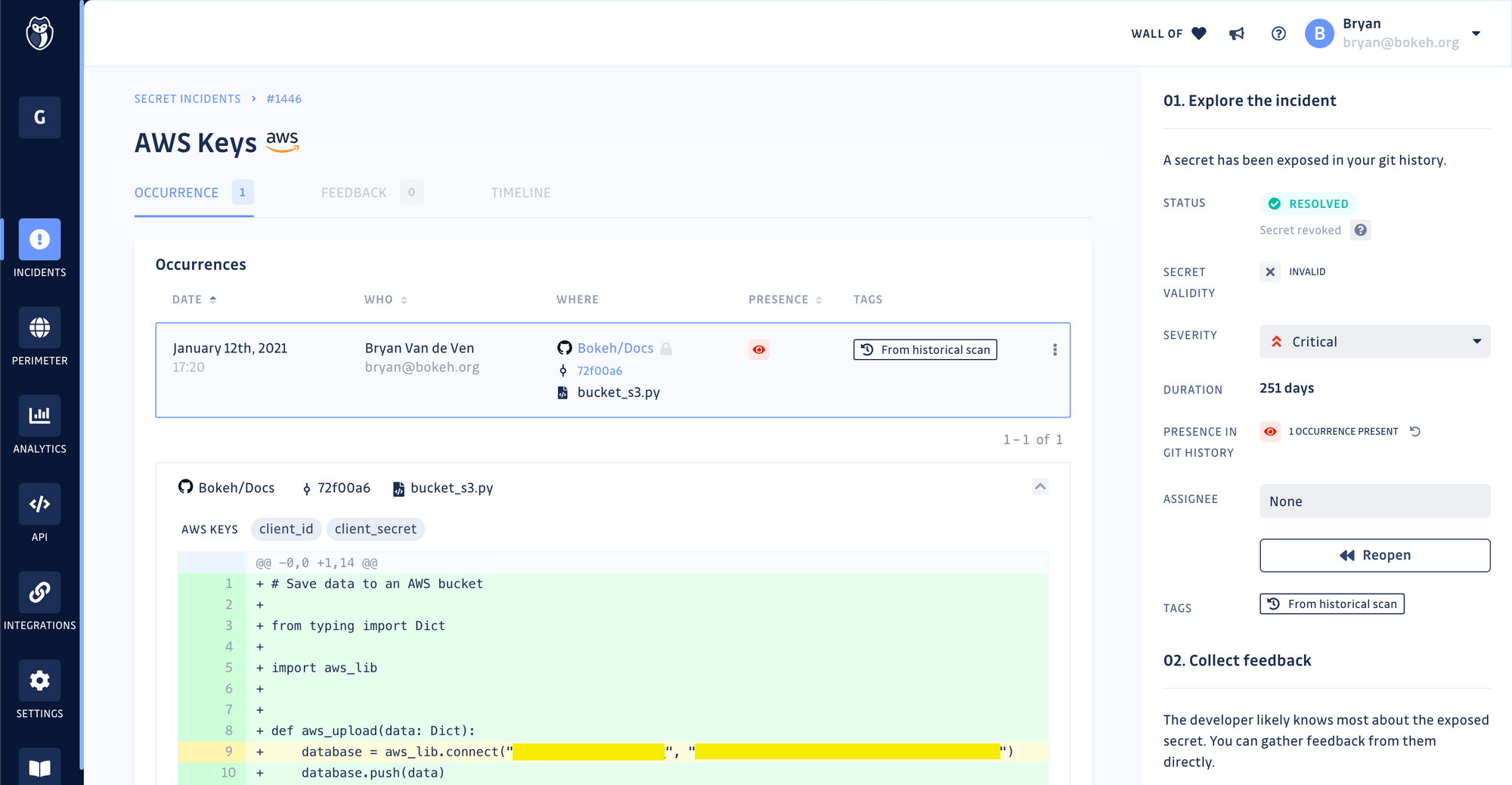Select the client_id match tag
The height and width of the screenshot is (785, 1512).
coord(287,529)
